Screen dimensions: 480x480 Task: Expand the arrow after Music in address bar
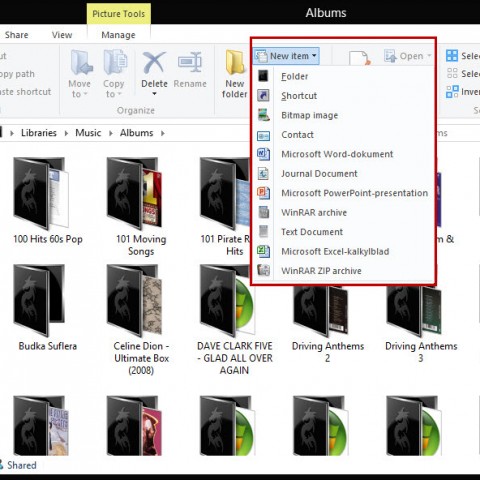click(111, 133)
